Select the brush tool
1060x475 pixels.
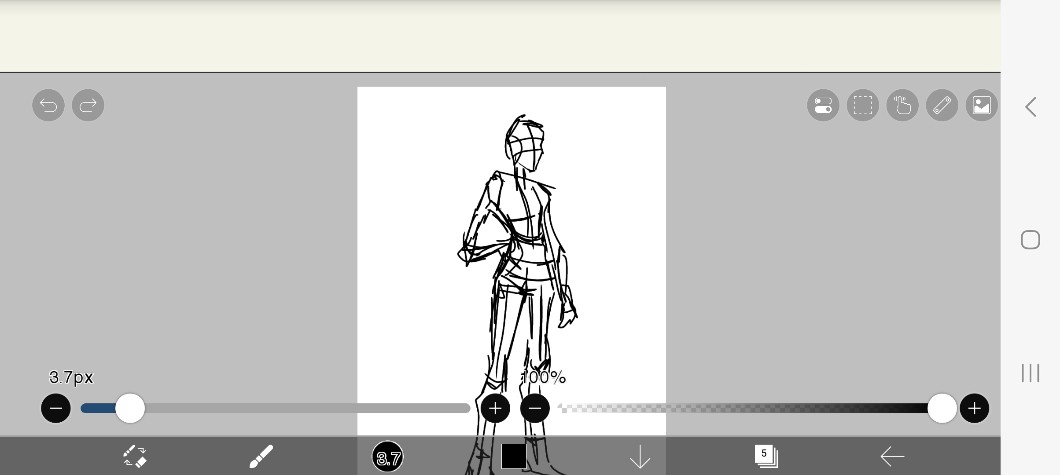coord(261,457)
